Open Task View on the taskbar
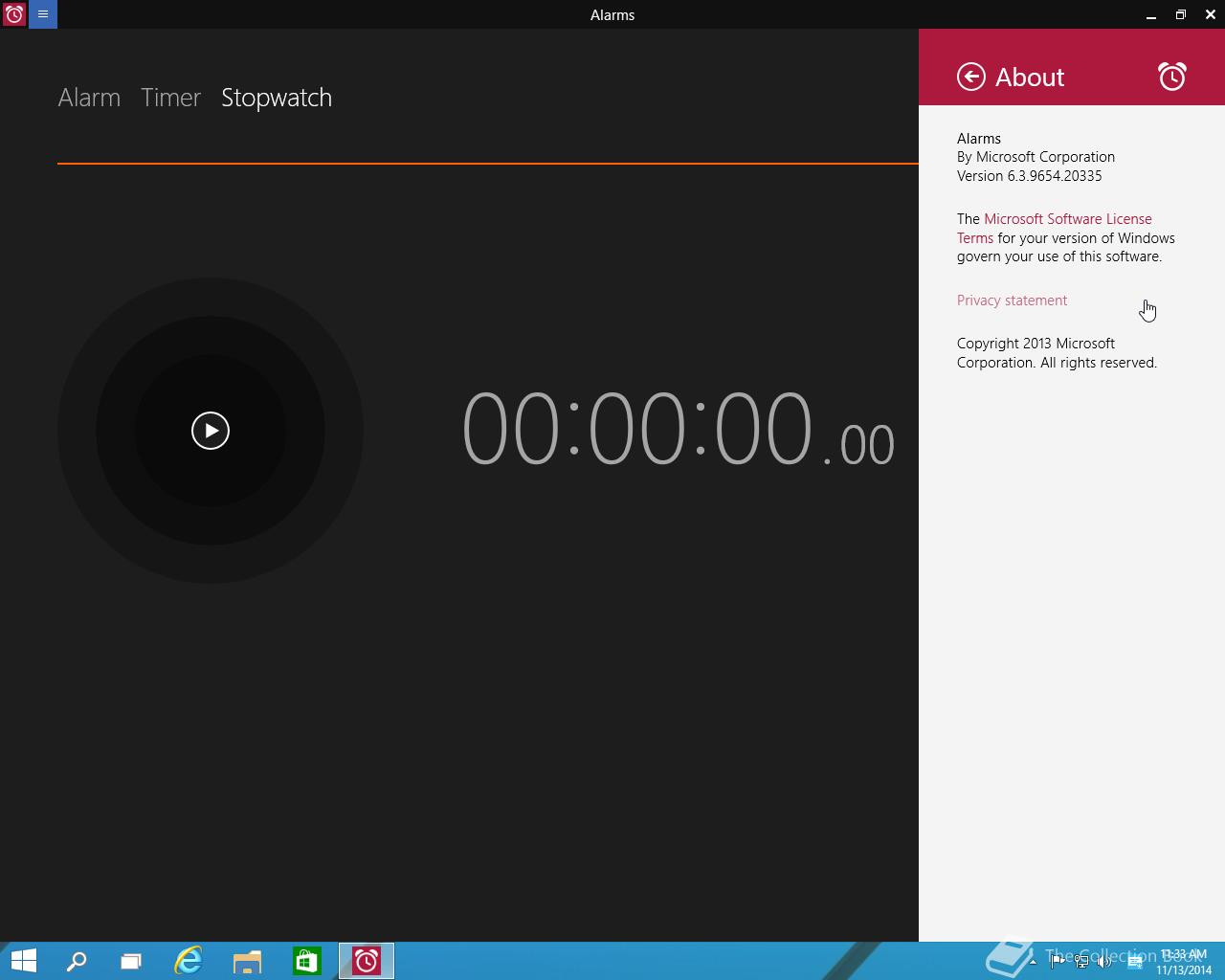 pyautogui.click(x=131, y=961)
